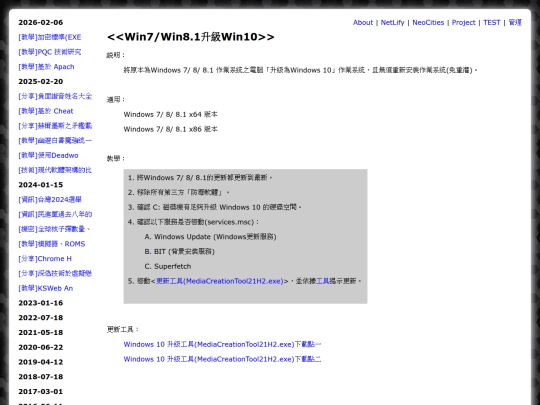Open the ROMS tutorial sidebar link
Image resolution: width=540 pixels, height=405 pixels.
[52, 244]
